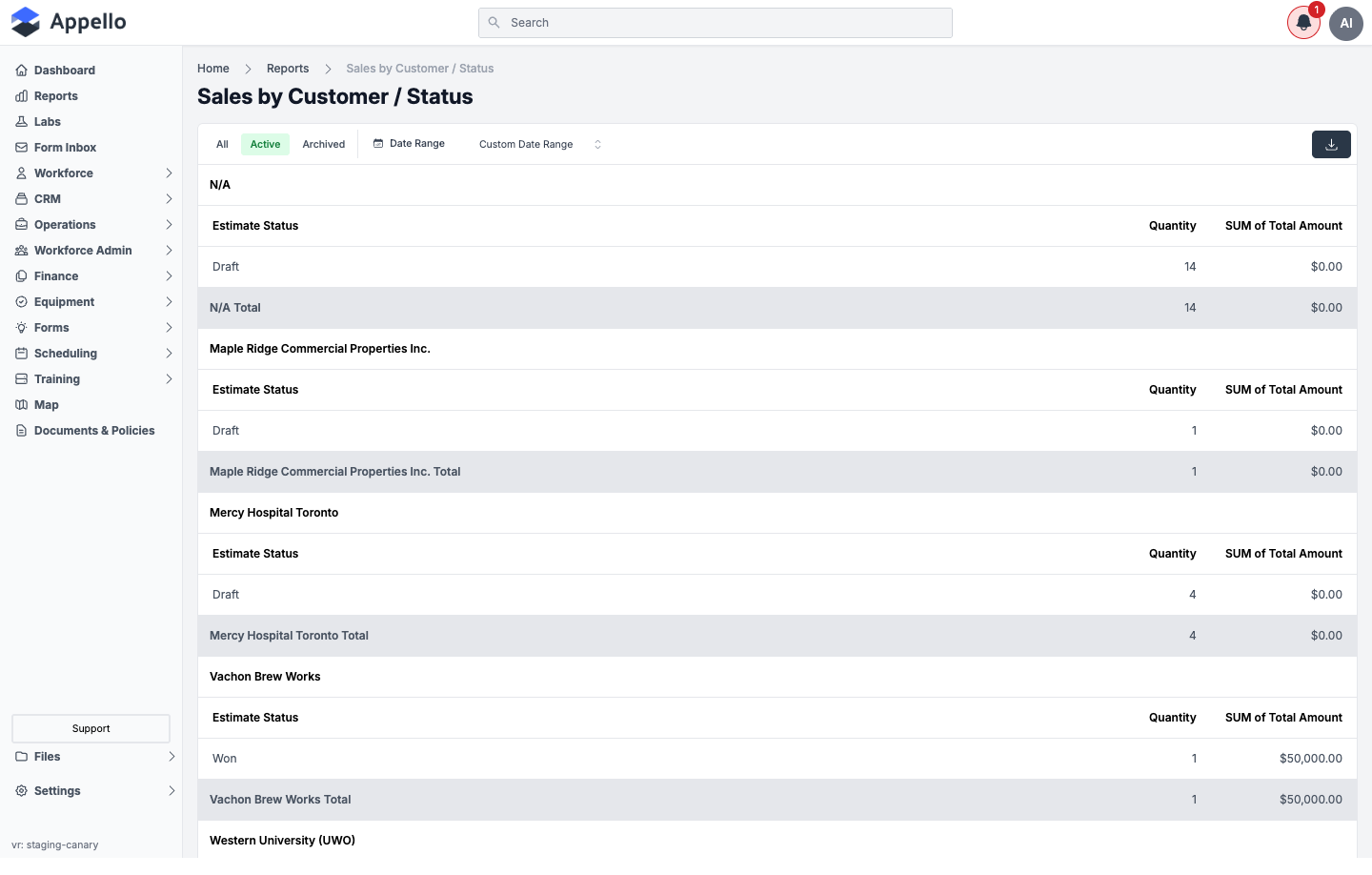Image resolution: width=1372 pixels, height=875 pixels.
Task: Click the Form Inbox envelope icon
Action: click(21, 148)
